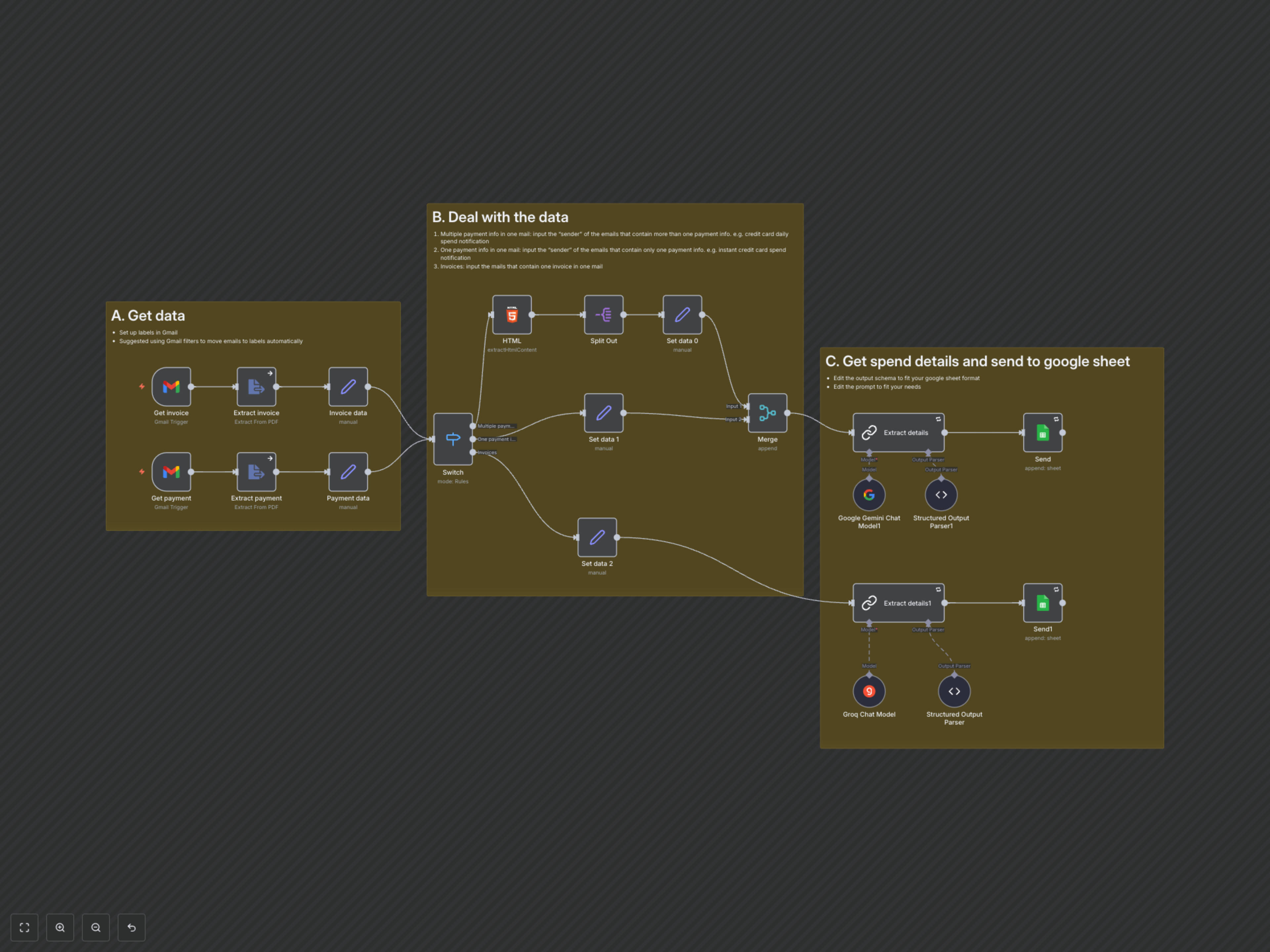
Task: Click the zoom in canvas control
Action: point(60,927)
